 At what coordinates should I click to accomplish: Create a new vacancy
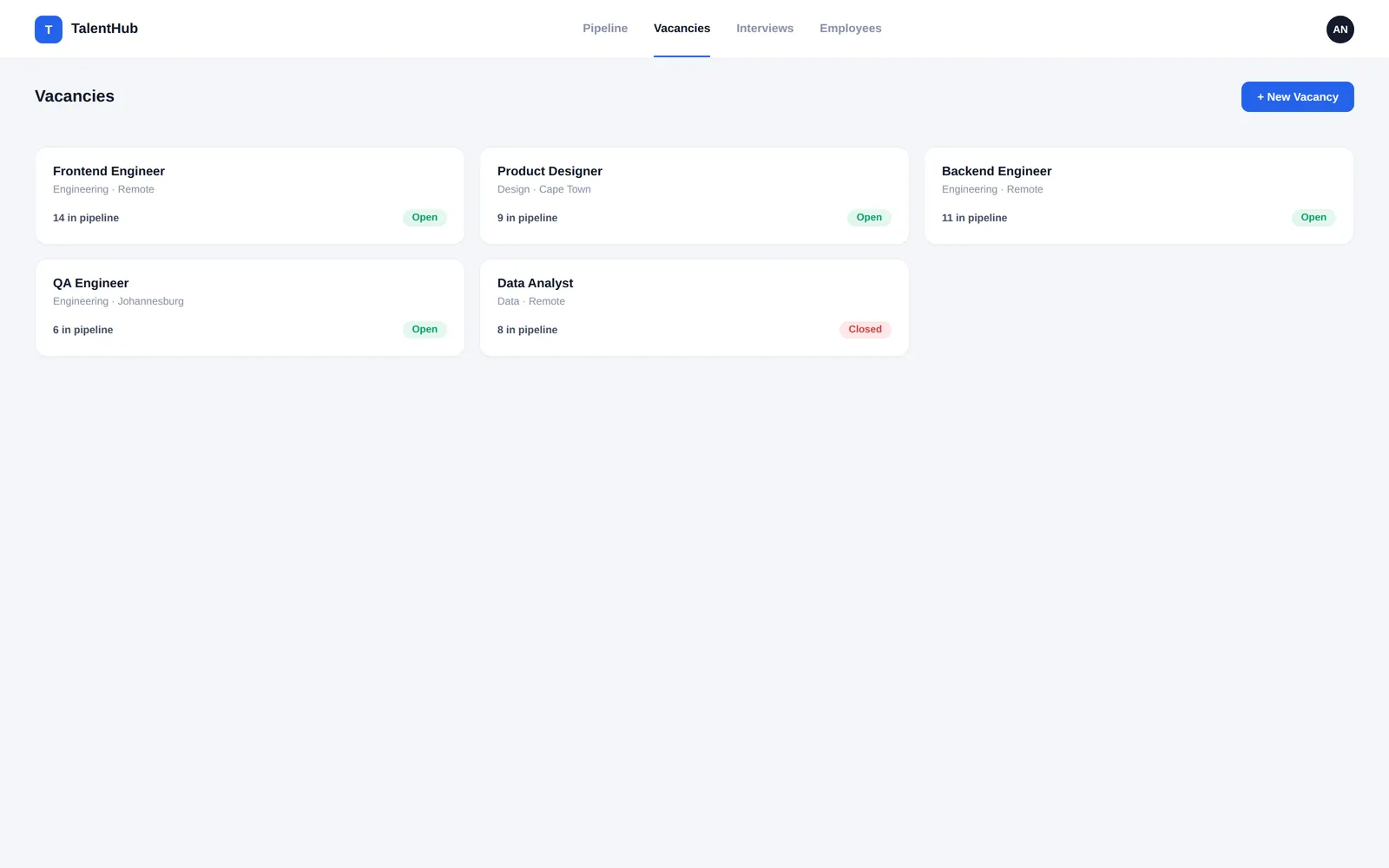pyautogui.click(x=1297, y=96)
